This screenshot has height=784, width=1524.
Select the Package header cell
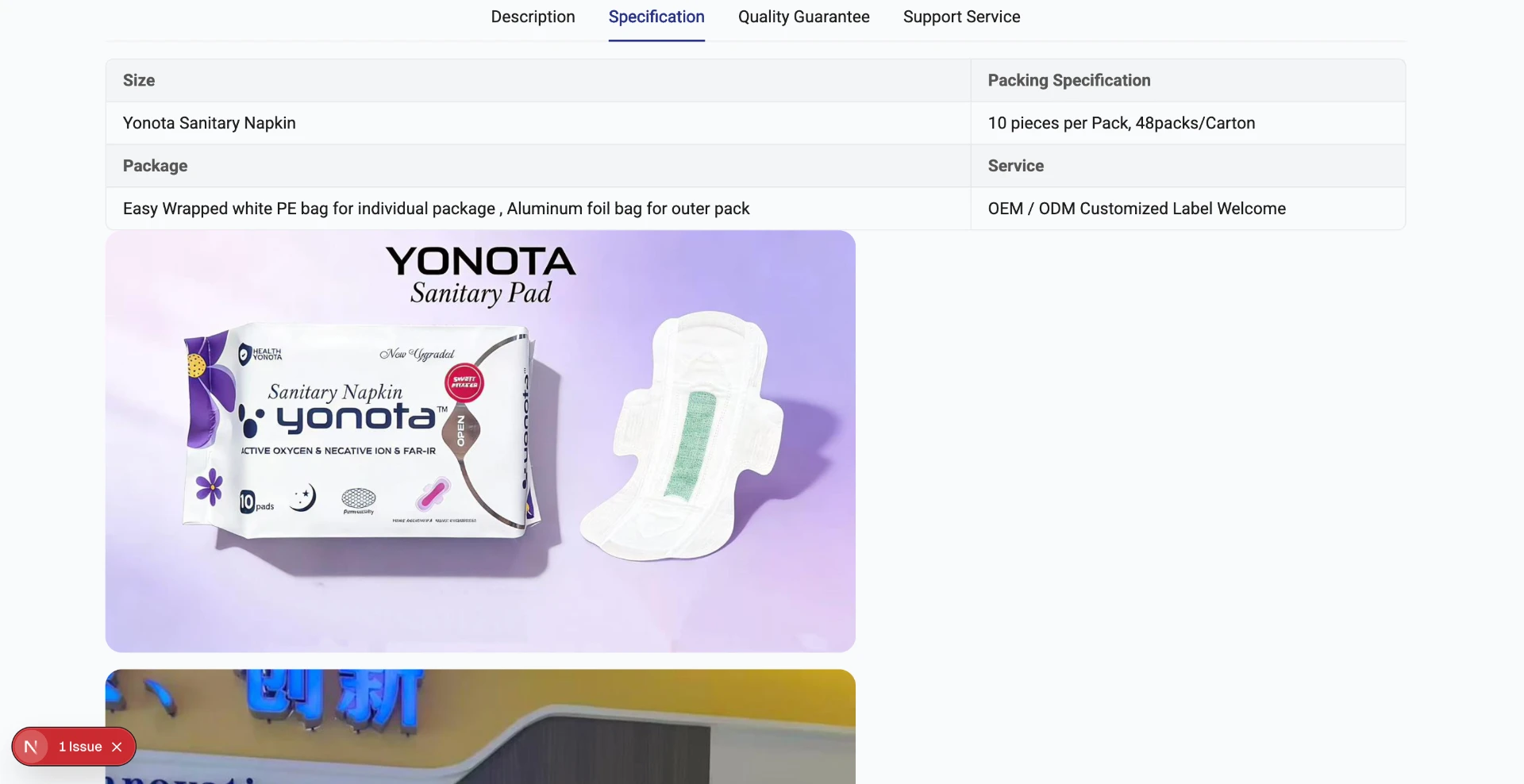tap(538, 166)
